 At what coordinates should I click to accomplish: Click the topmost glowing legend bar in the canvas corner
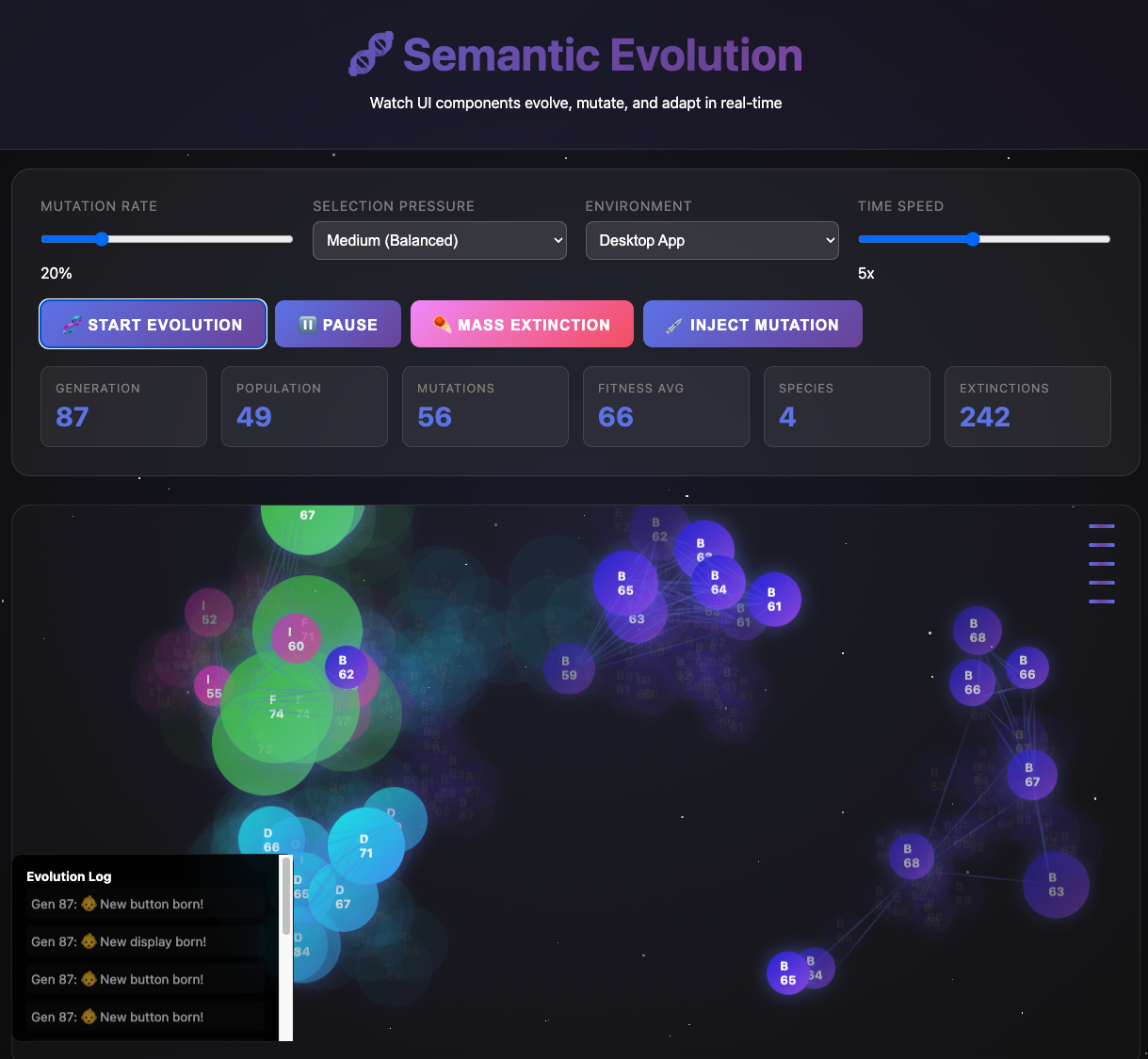point(1102,527)
